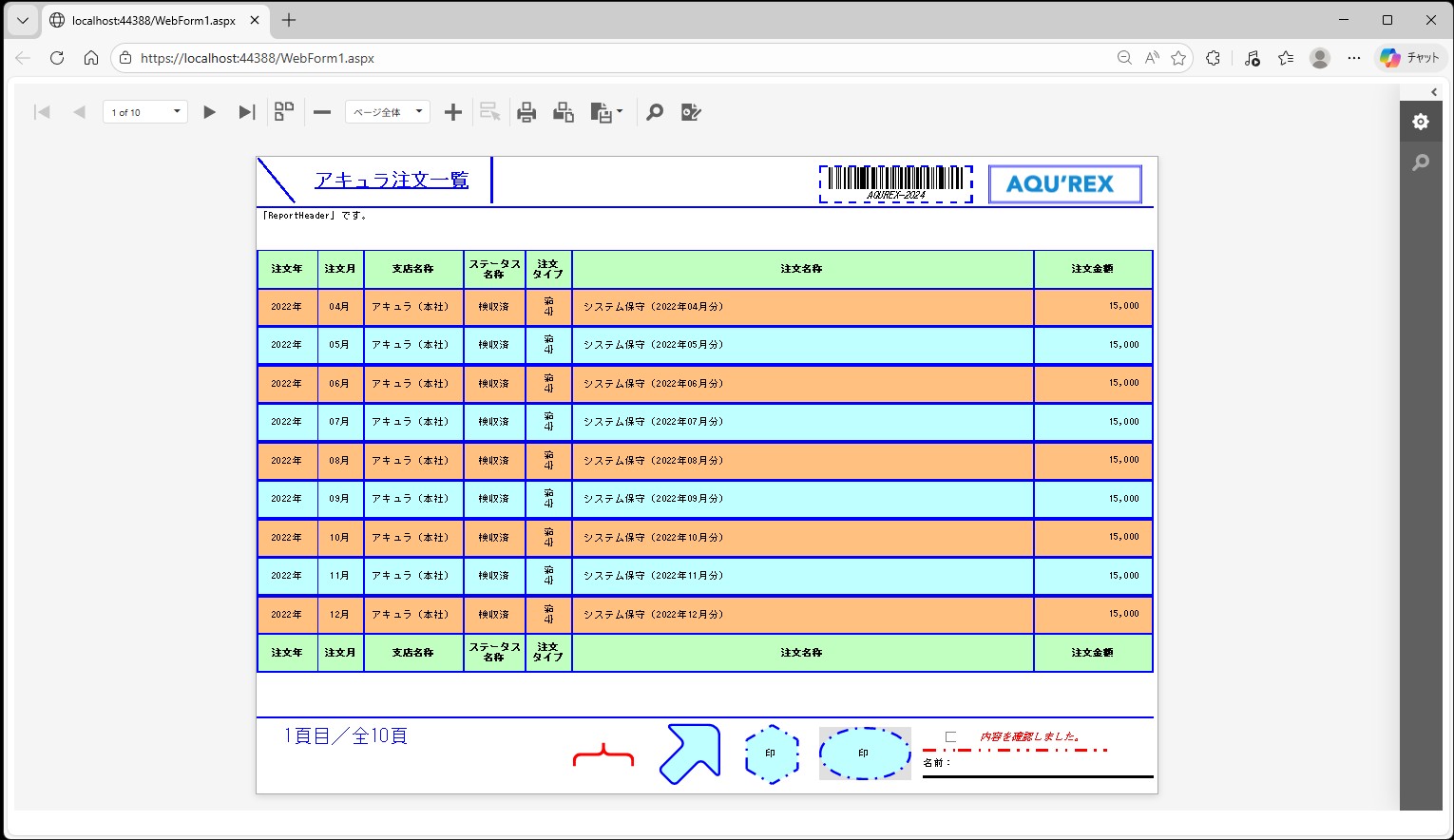The image size is (1454, 840).
Task: Open the '1 of 10' page dropdown
Action: click(x=177, y=112)
